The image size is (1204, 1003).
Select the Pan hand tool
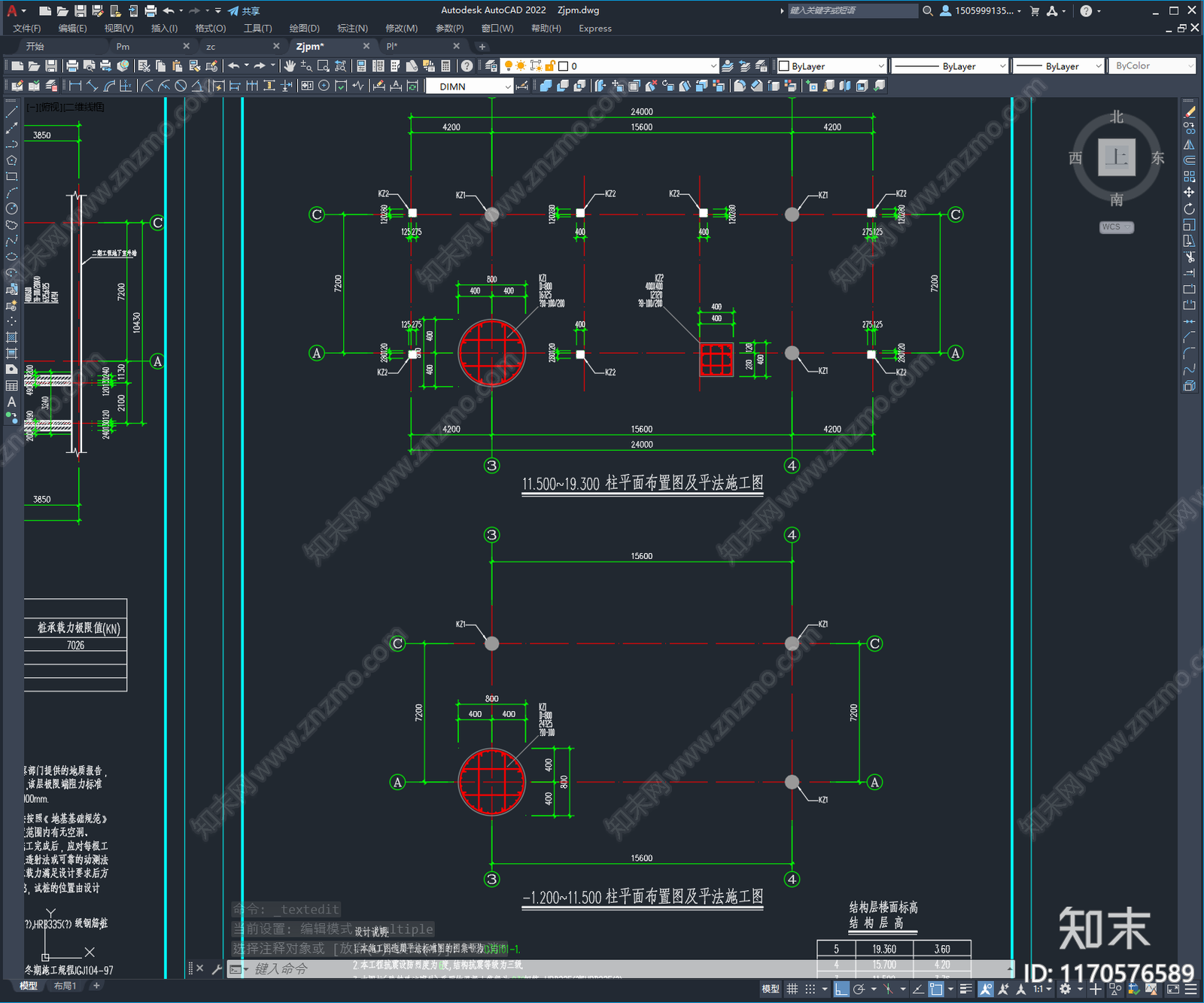(x=290, y=66)
